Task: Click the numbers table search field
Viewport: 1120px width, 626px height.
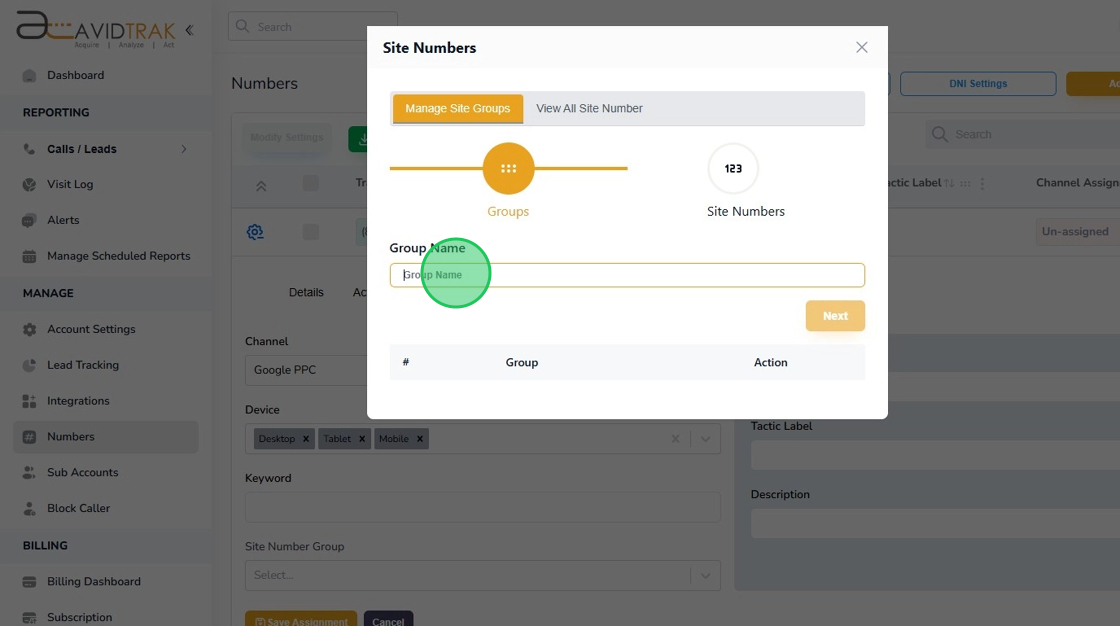Action: tap(1023, 134)
